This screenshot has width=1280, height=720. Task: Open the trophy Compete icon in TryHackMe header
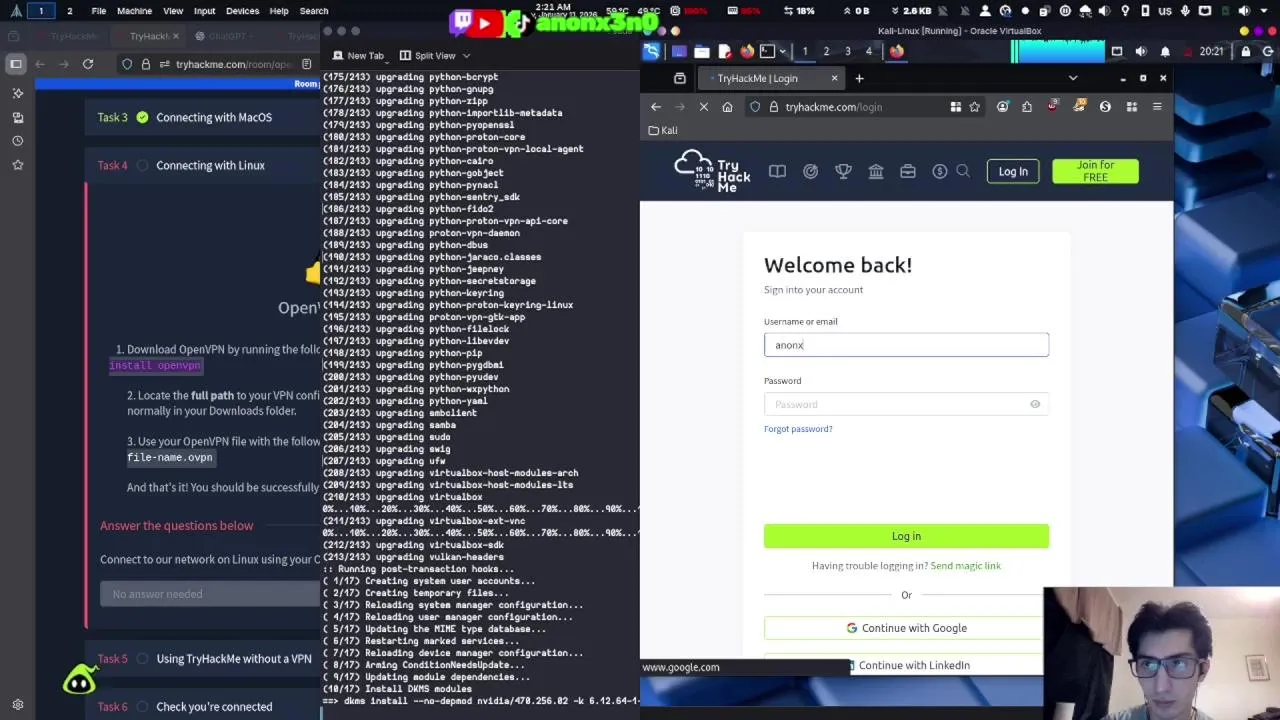pos(843,171)
